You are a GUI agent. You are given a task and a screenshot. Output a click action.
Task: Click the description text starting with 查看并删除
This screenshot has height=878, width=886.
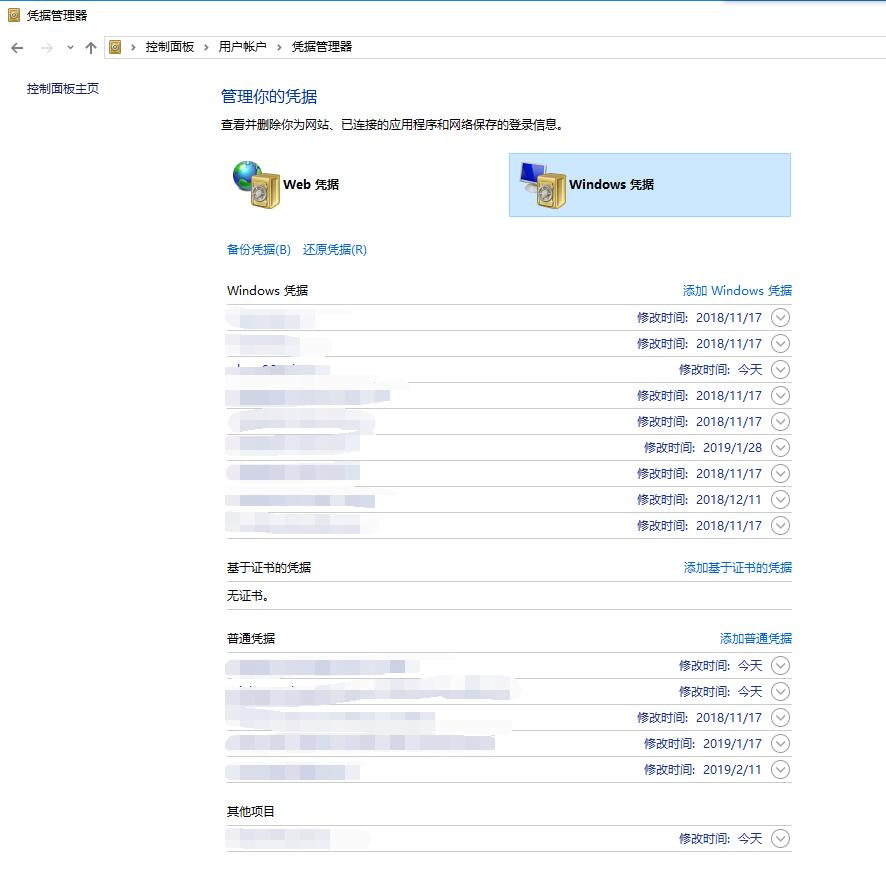[x=392, y=125]
